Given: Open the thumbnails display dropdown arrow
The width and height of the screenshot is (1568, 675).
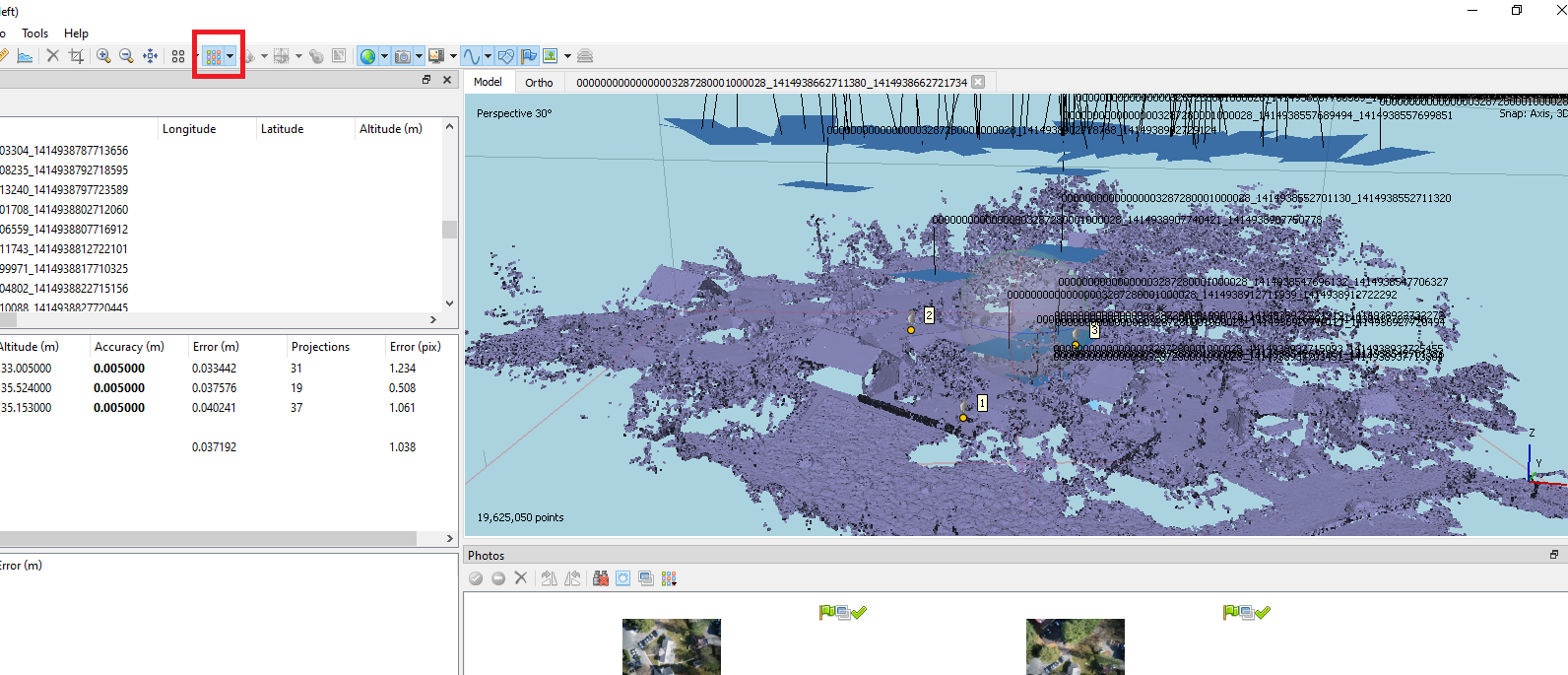Looking at the screenshot, I should tap(453, 56).
